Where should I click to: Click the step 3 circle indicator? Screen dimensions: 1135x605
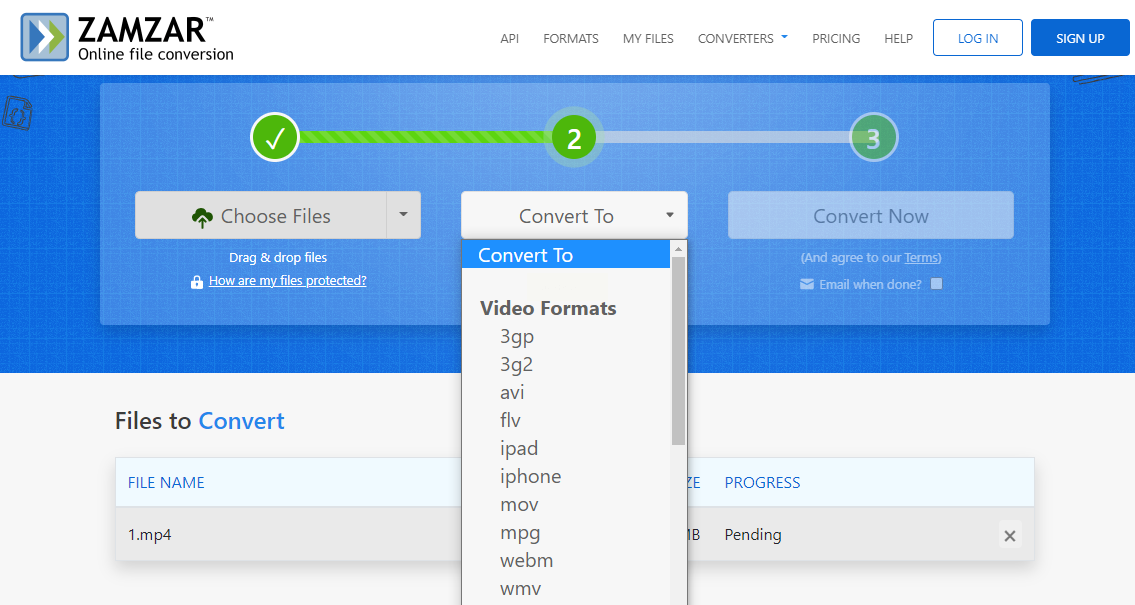tap(873, 138)
